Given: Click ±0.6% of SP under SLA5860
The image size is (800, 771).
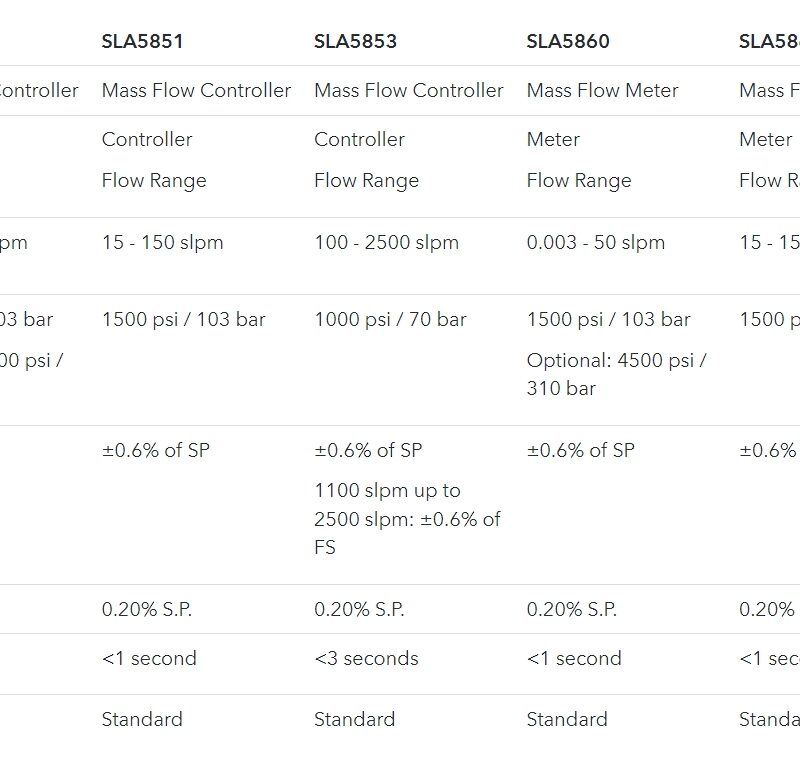Looking at the screenshot, I should tap(580, 451).
